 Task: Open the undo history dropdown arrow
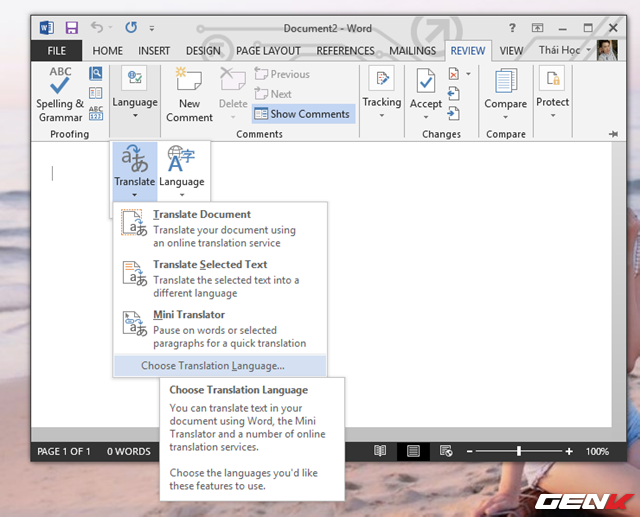point(110,28)
